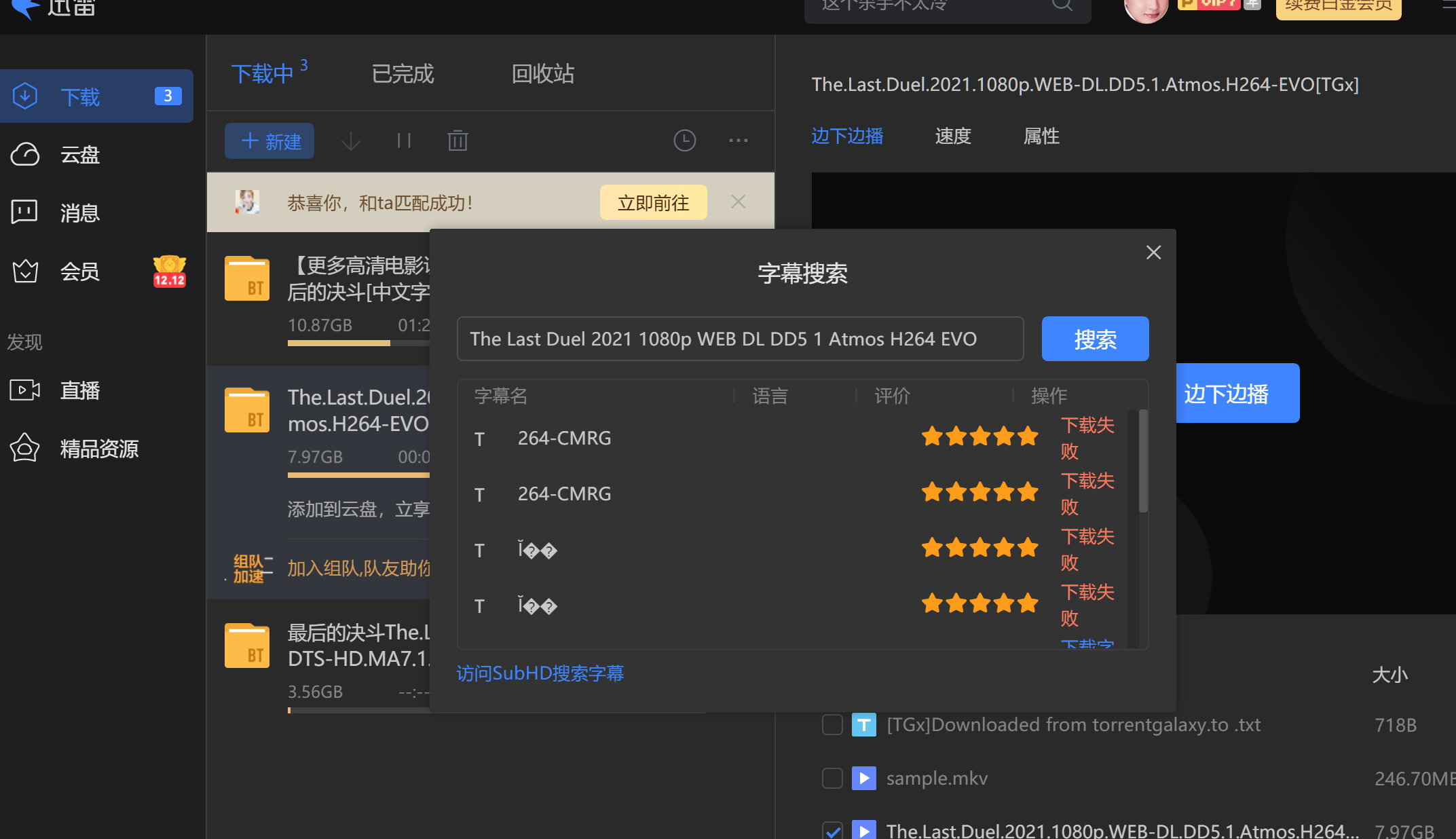Click the pause downloads icon in toolbar
Screen dimensions: 1456x839
coord(404,141)
